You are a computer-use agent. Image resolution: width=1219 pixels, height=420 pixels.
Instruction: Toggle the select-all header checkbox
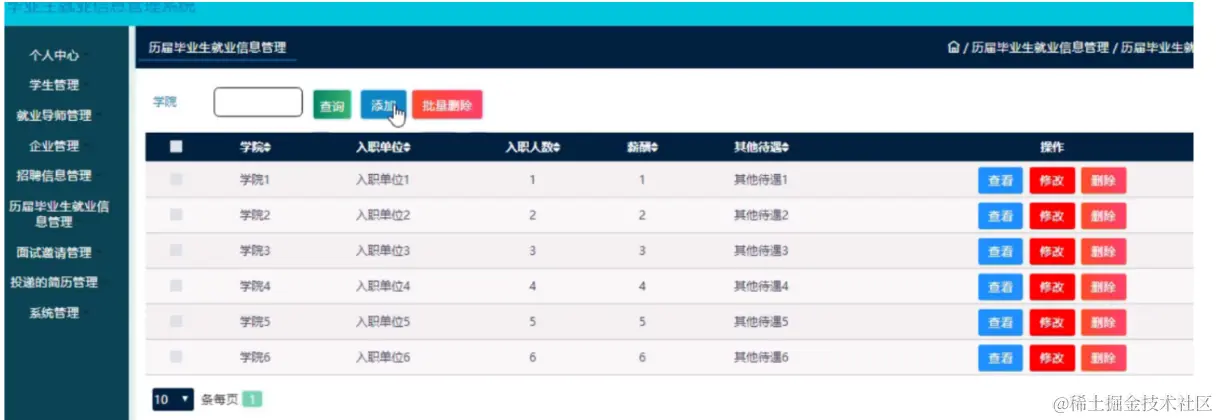(x=177, y=147)
